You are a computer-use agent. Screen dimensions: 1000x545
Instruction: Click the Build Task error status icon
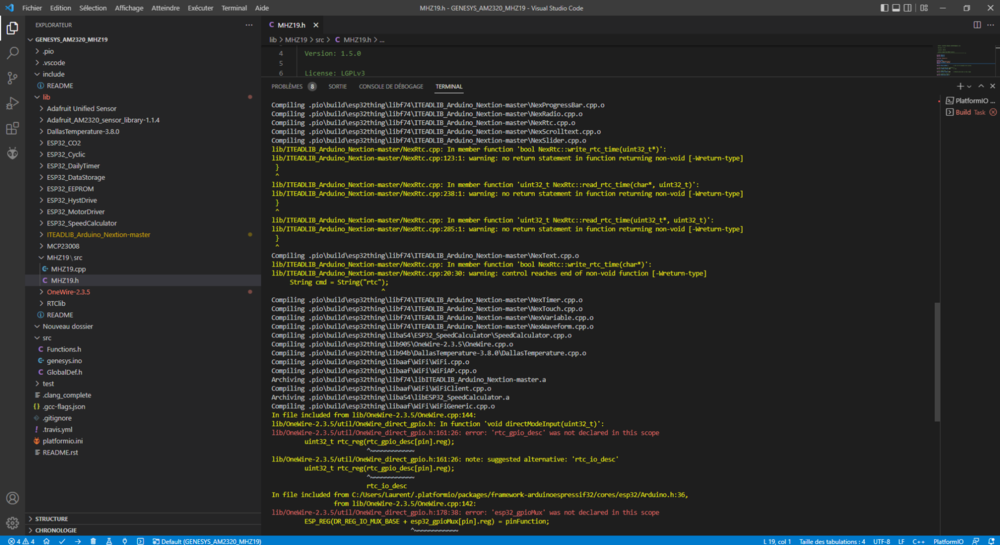[993, 112]
